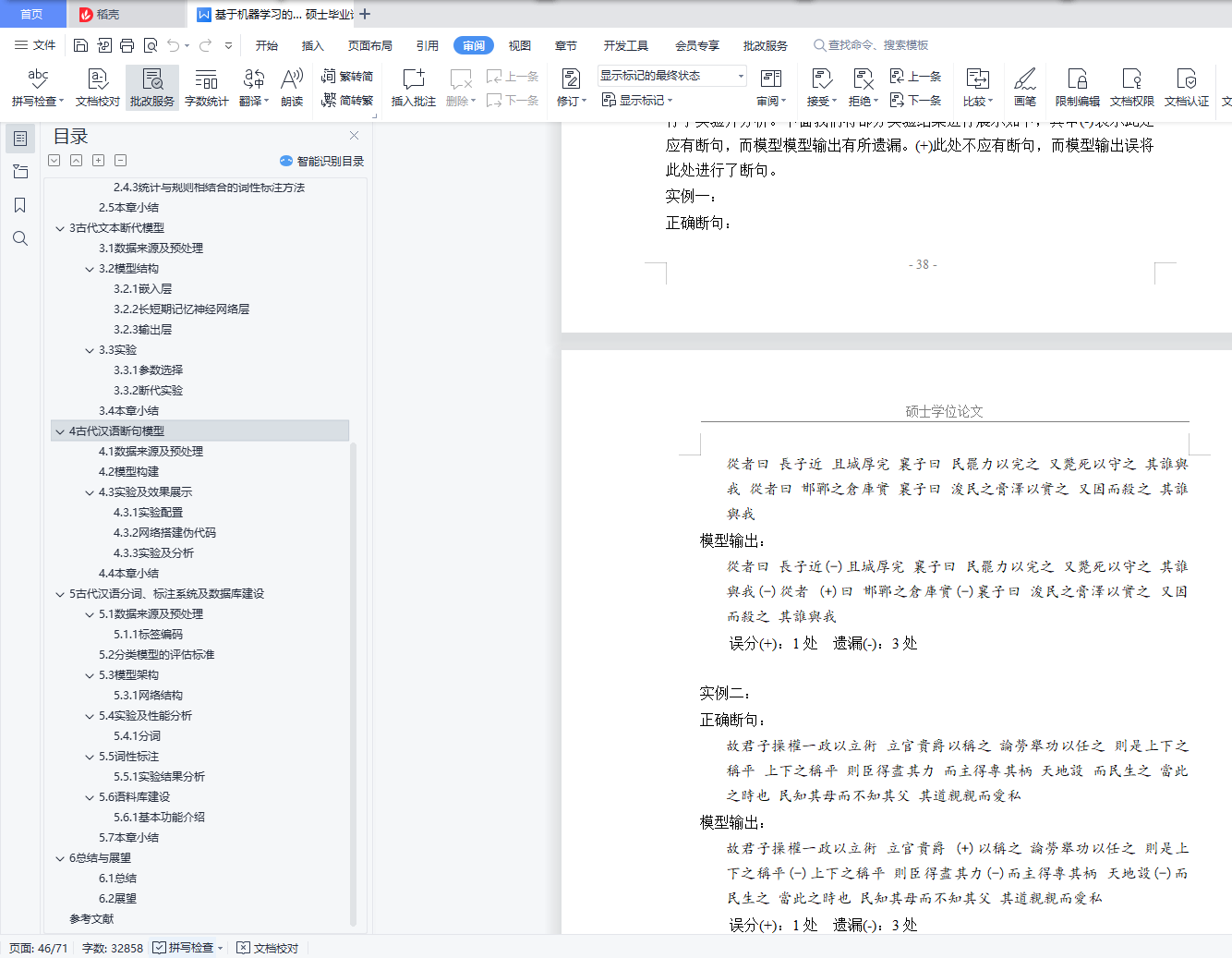This screenshot has height=958, width=1232.
Task: Click 插入批注 to add a comment
Action: [414, 88]
